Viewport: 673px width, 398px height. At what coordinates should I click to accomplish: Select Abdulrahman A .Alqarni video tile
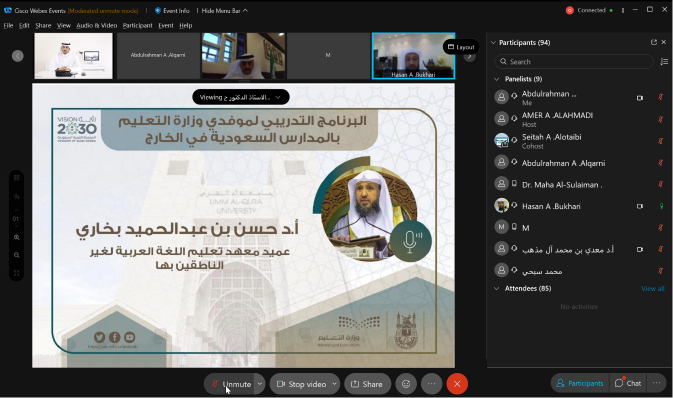[158, 56]
